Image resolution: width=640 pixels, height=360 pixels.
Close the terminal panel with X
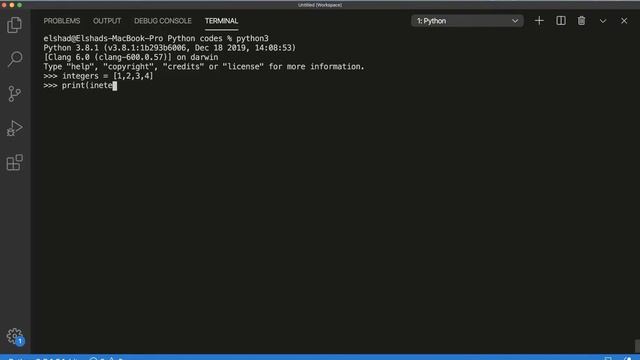click(x=624, y=21)
